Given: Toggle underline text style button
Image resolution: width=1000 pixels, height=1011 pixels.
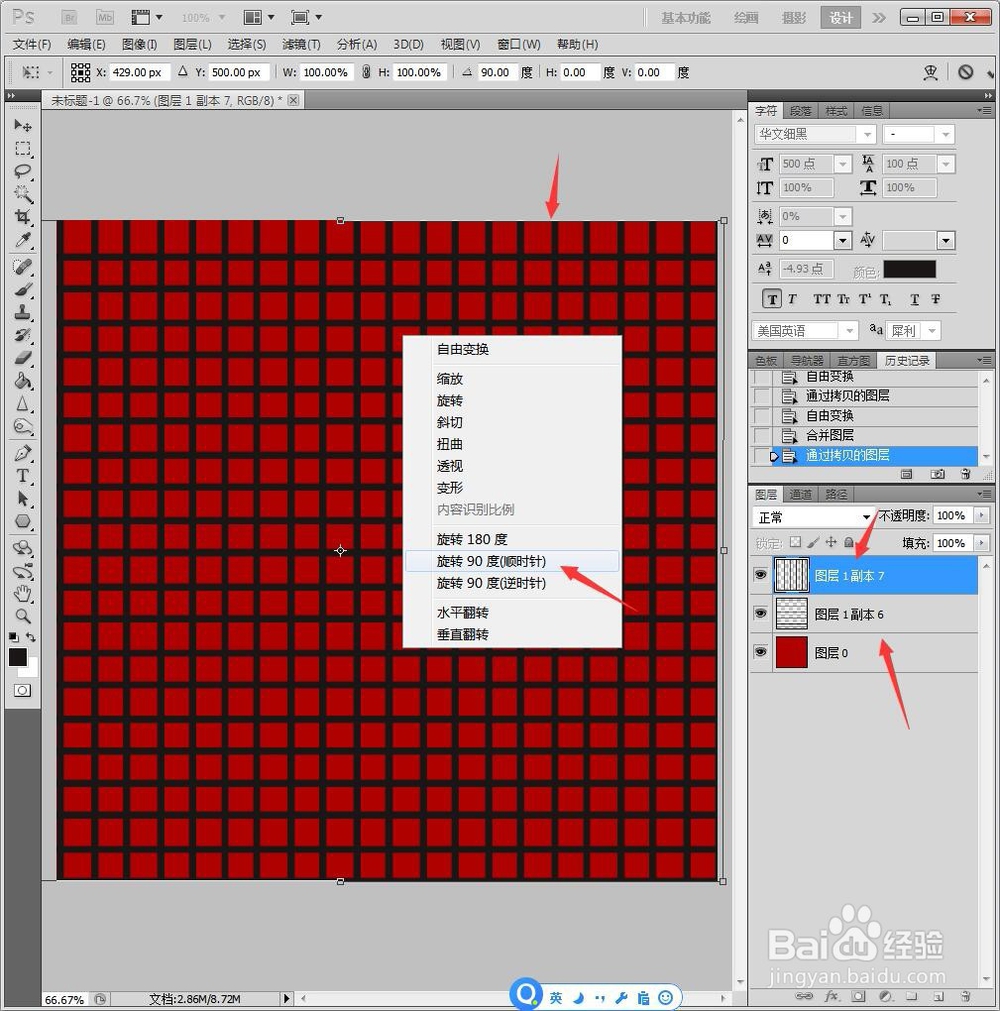Looking at the screenshot, I should [914, 299].
